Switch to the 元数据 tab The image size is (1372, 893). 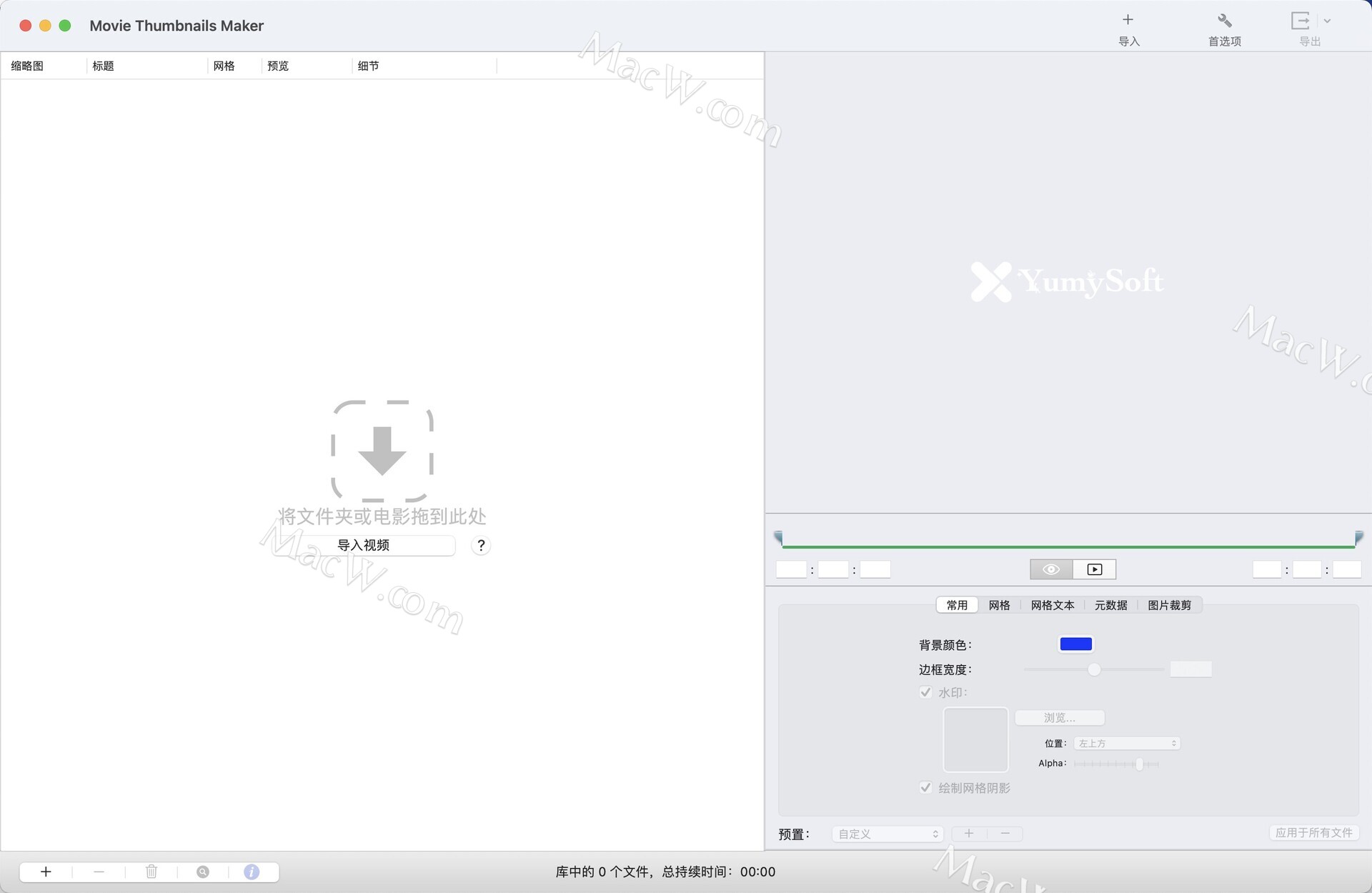(x=1110, y=605)
